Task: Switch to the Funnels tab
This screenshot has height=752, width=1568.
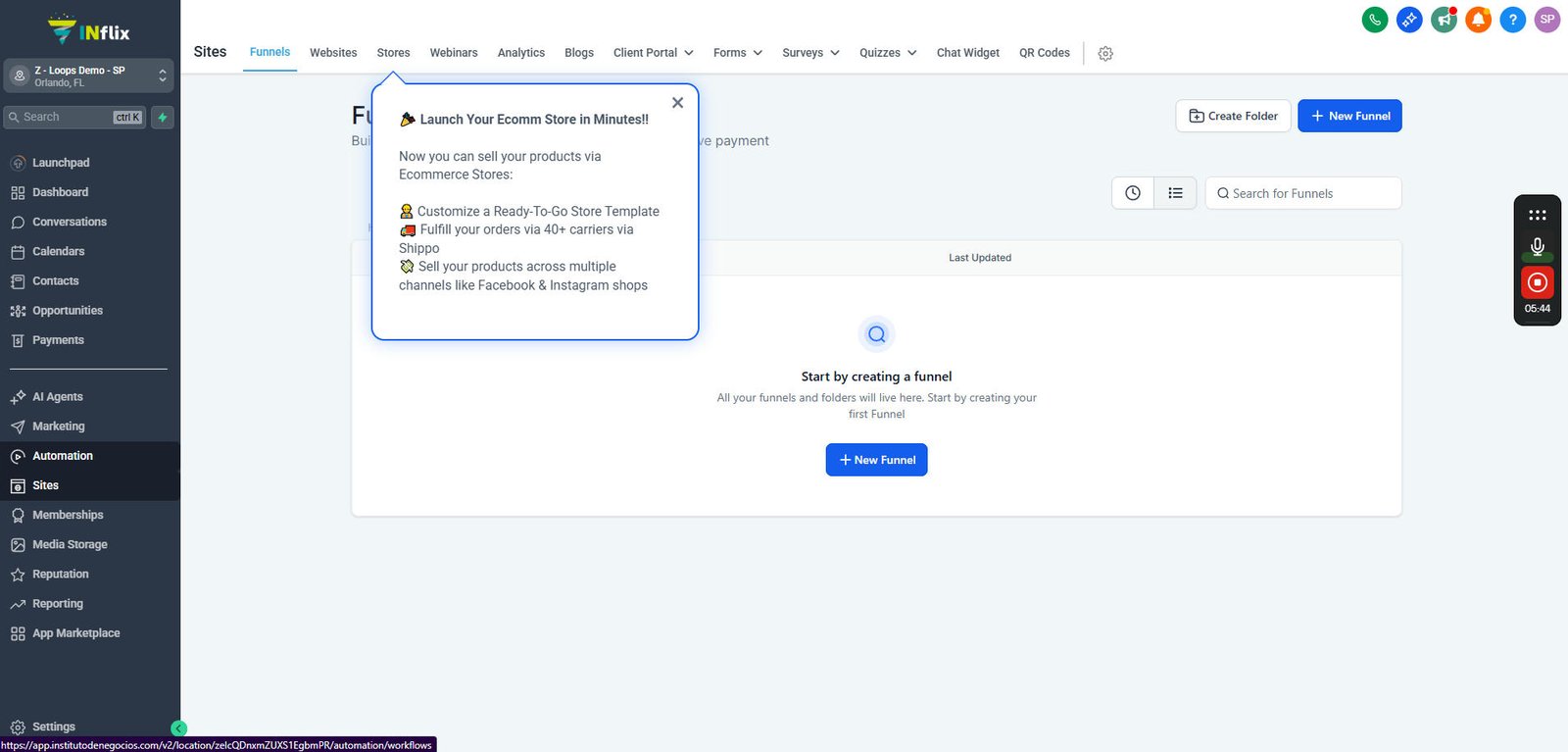Action: point(269,52)
